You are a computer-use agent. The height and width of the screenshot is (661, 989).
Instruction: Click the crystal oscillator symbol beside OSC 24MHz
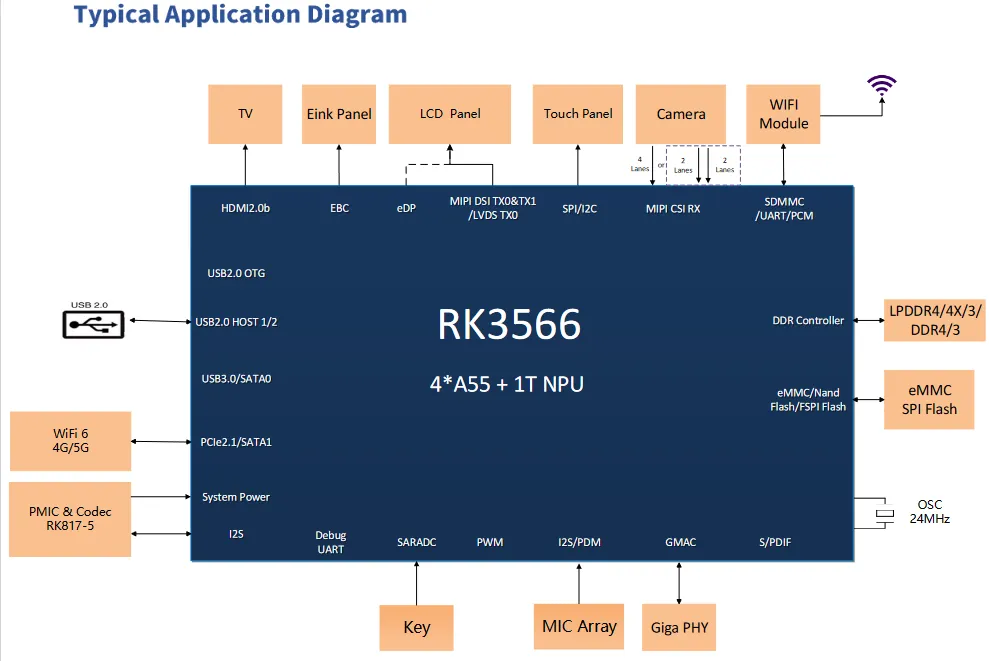point(885,513)
